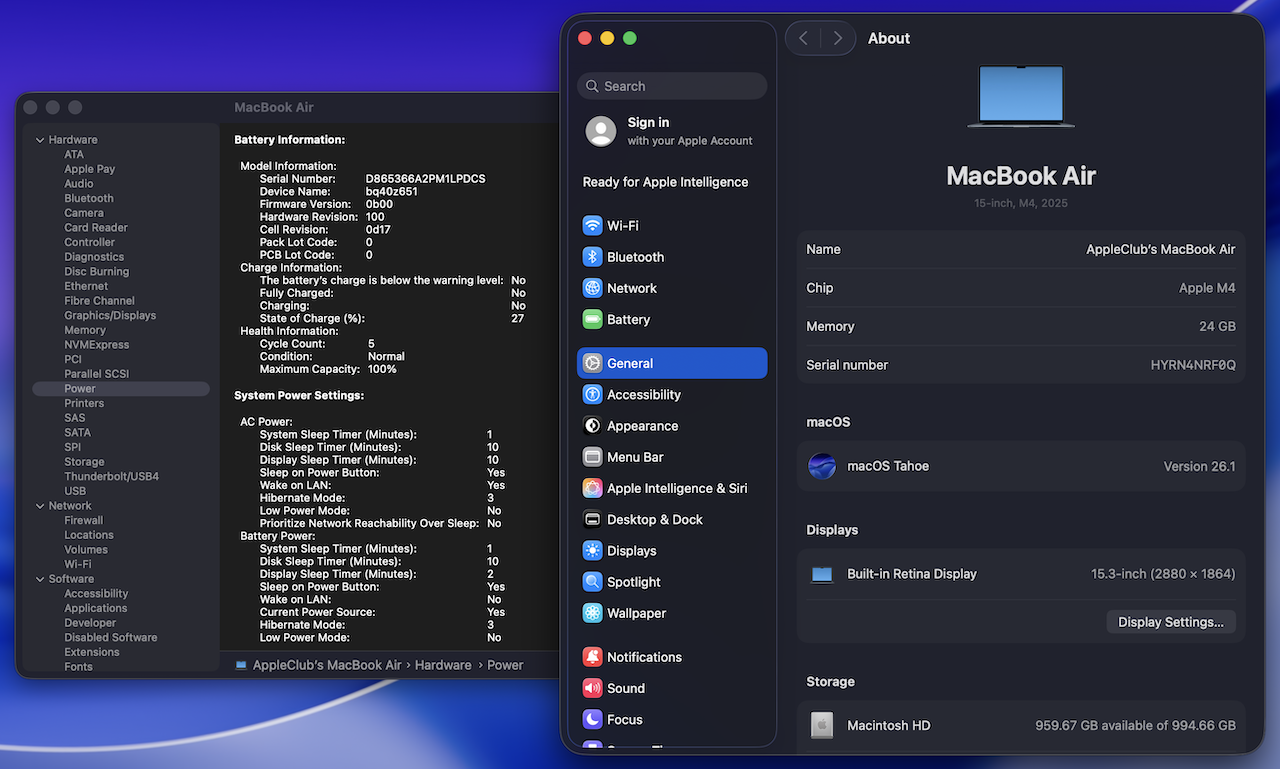Open the Spotlight settings icon
Viewport: 1280px width, 769px height.
(x=593, y=582)
